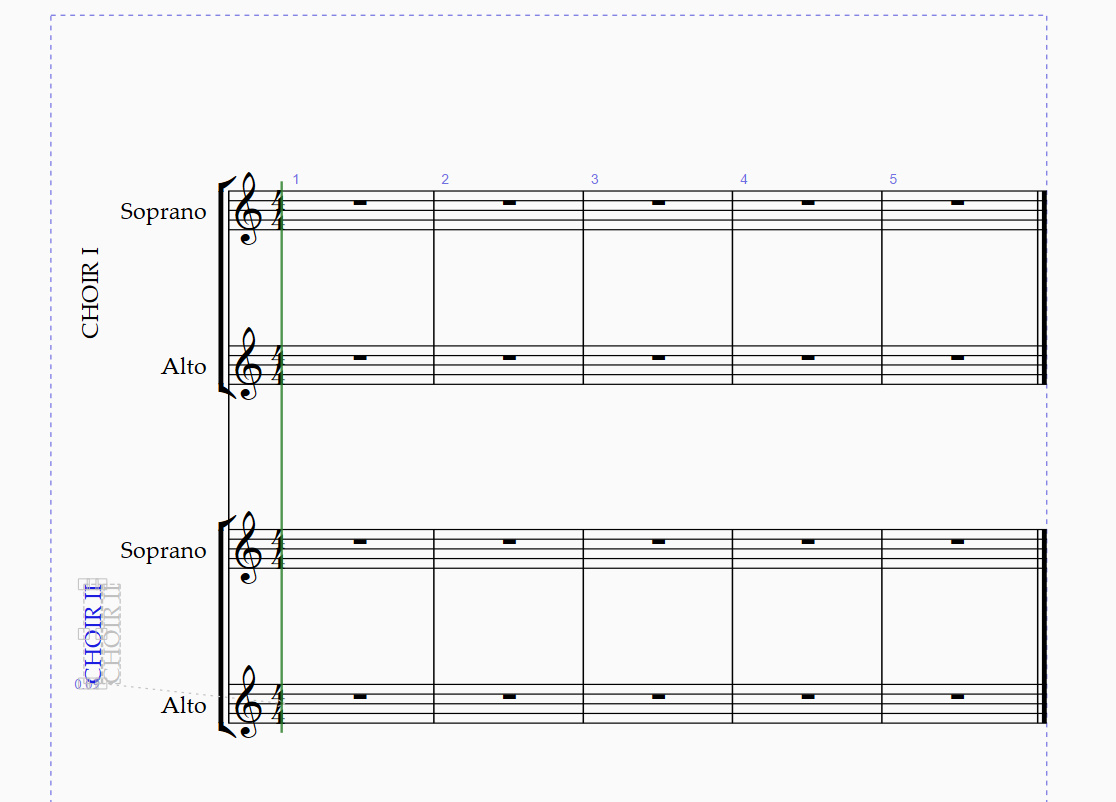The width and height of the screenshot is (1116, 802).
Task: Select the second Soprano staff name
Action: [163, 550]
